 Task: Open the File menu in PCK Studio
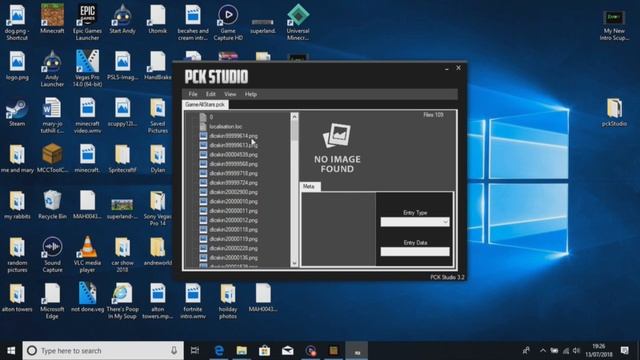click(193, 94)
